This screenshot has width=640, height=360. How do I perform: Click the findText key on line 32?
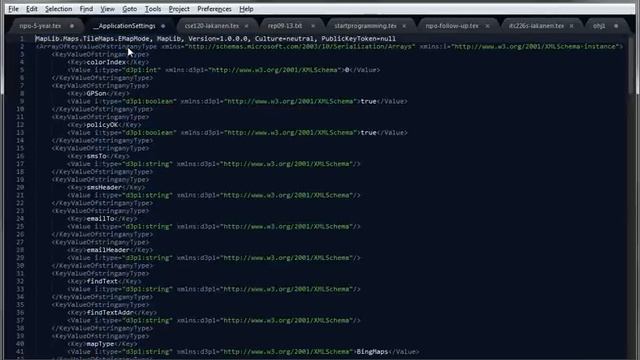coord(102,281)
